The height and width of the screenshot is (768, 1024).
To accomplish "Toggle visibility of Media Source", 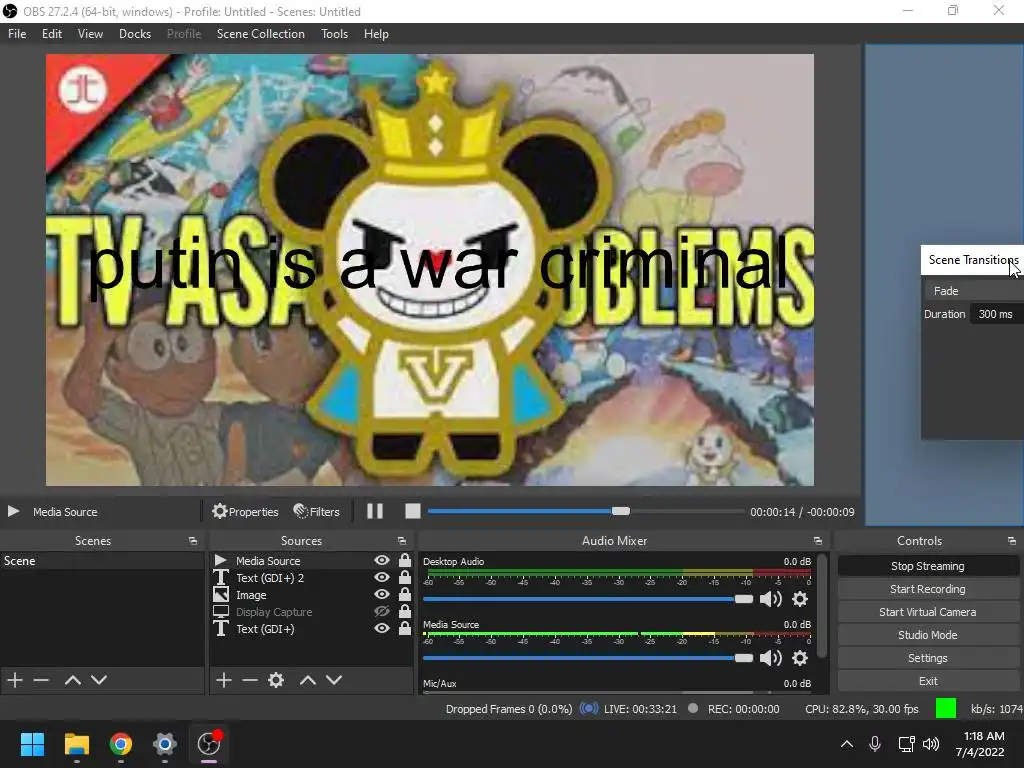I will [382, 560].
